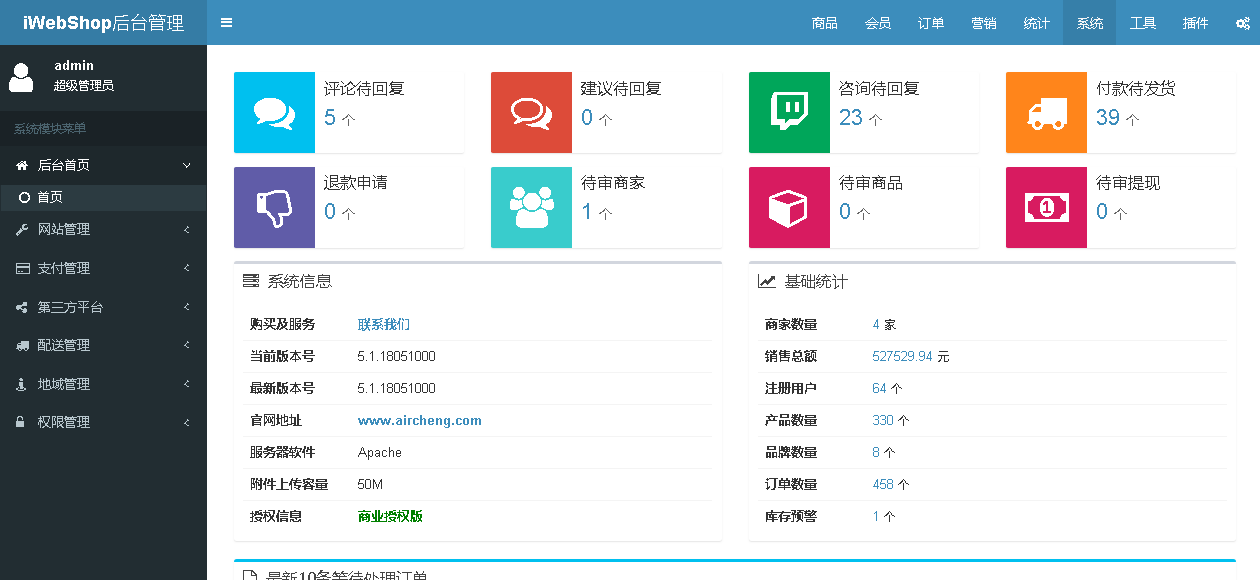Viewport: 1260px width, 580px height.
Task: Open the www.aircheng.com official site link
Action: (419, 421)
